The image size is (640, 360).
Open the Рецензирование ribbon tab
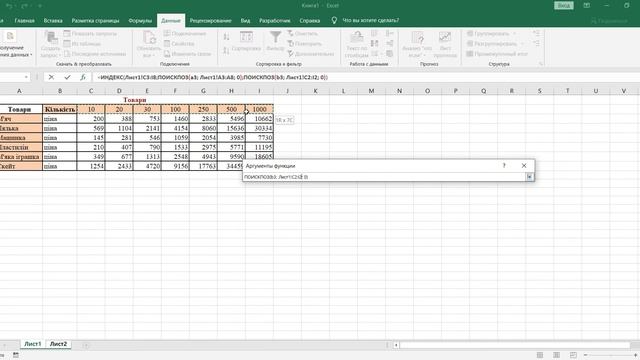click(x=210, y=20)
